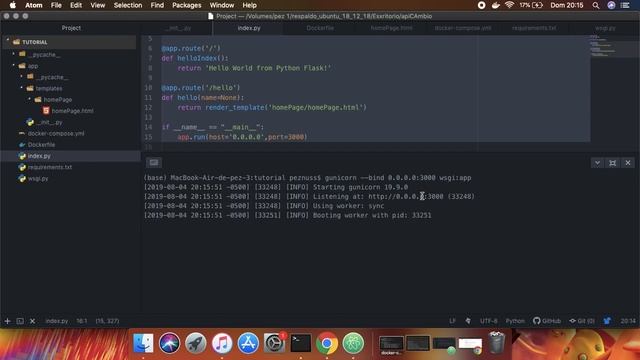Maximize the terminal panel

pyautogui.click(x=613, y=163)
